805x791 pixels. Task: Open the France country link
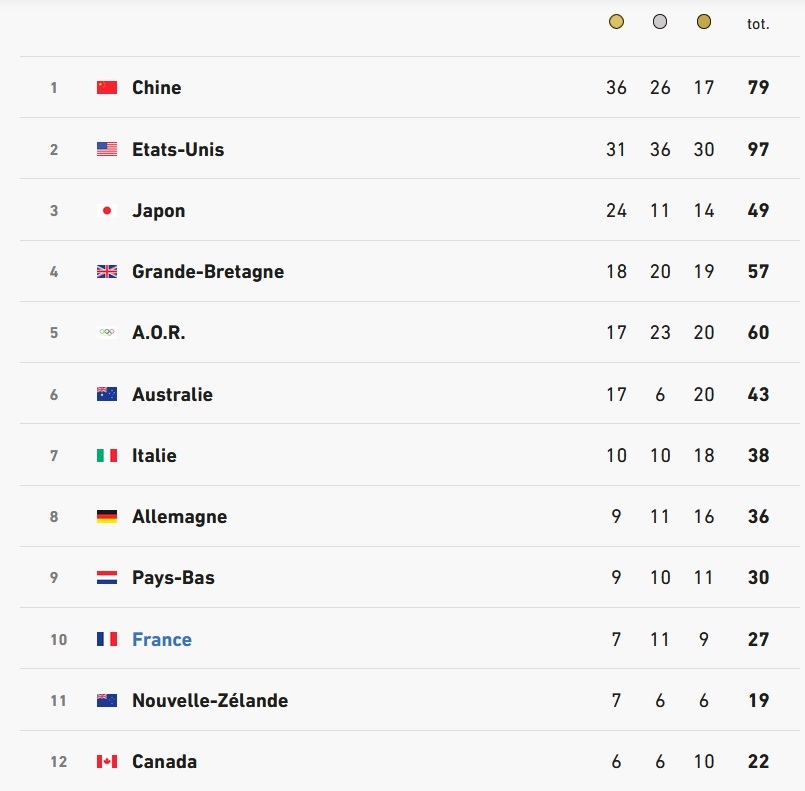click(x=162, y=639)
